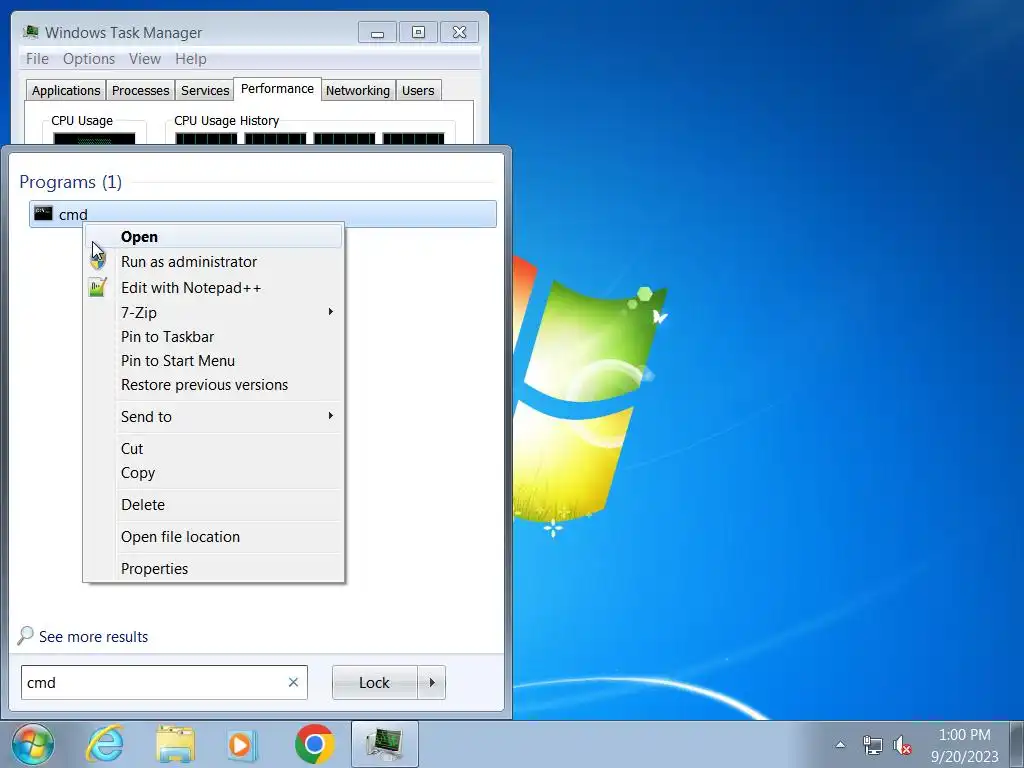Image resolution: width=1024 pixels, height=768 pixels.
Task: Click the Show desktop strip on taskbar
Action: point(1016,744)
